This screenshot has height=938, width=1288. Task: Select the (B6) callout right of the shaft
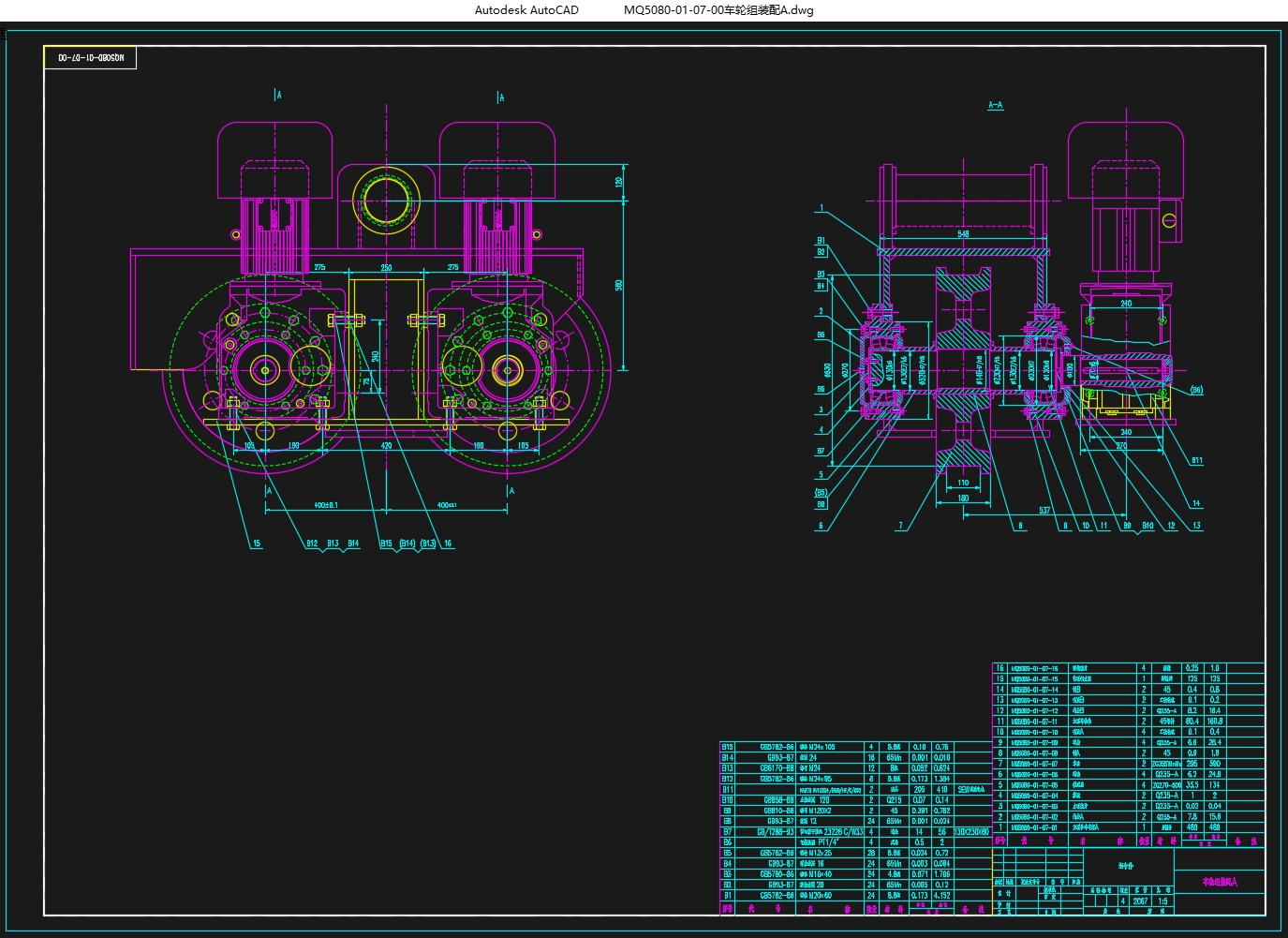(x=1196, y=390)
